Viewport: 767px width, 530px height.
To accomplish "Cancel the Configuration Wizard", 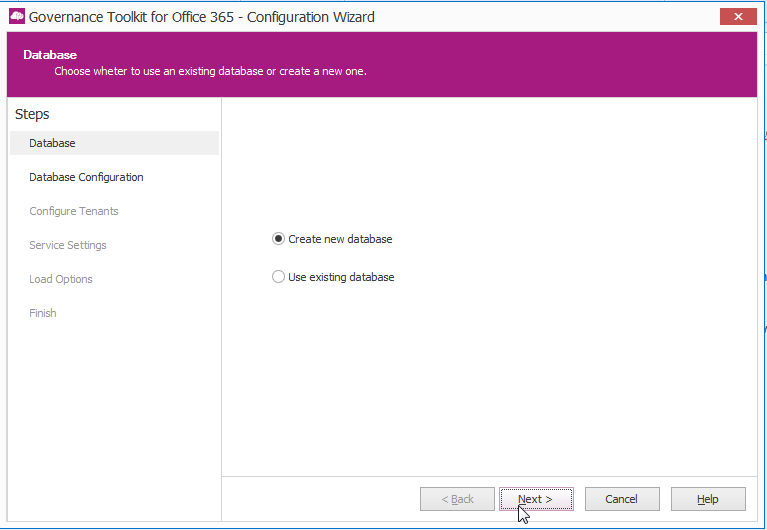I will (622, 499).
